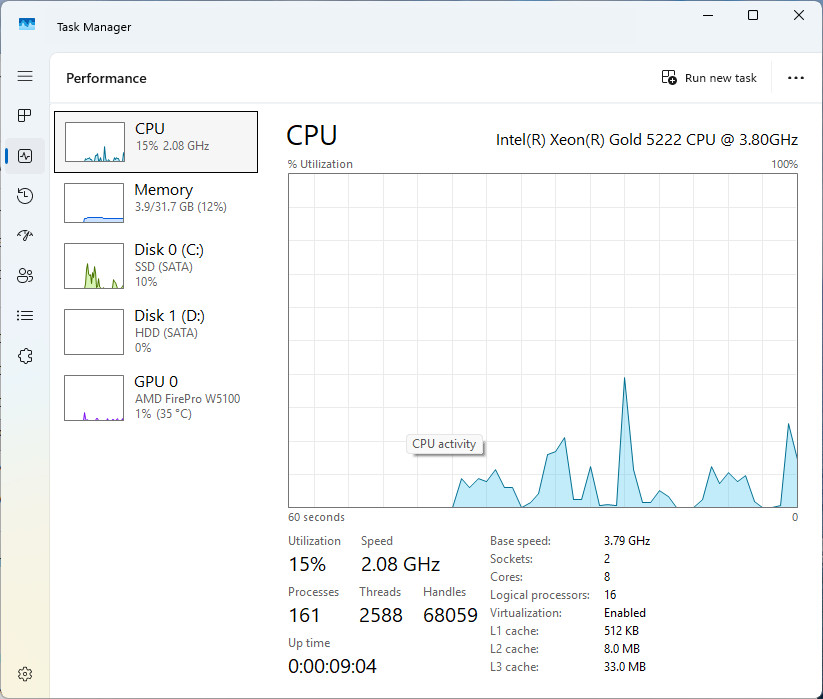Image resolution: width=823 pixels, height=699 pixels.
Task: Select Disk 0 (C:) SSD item
Action: 156,266
